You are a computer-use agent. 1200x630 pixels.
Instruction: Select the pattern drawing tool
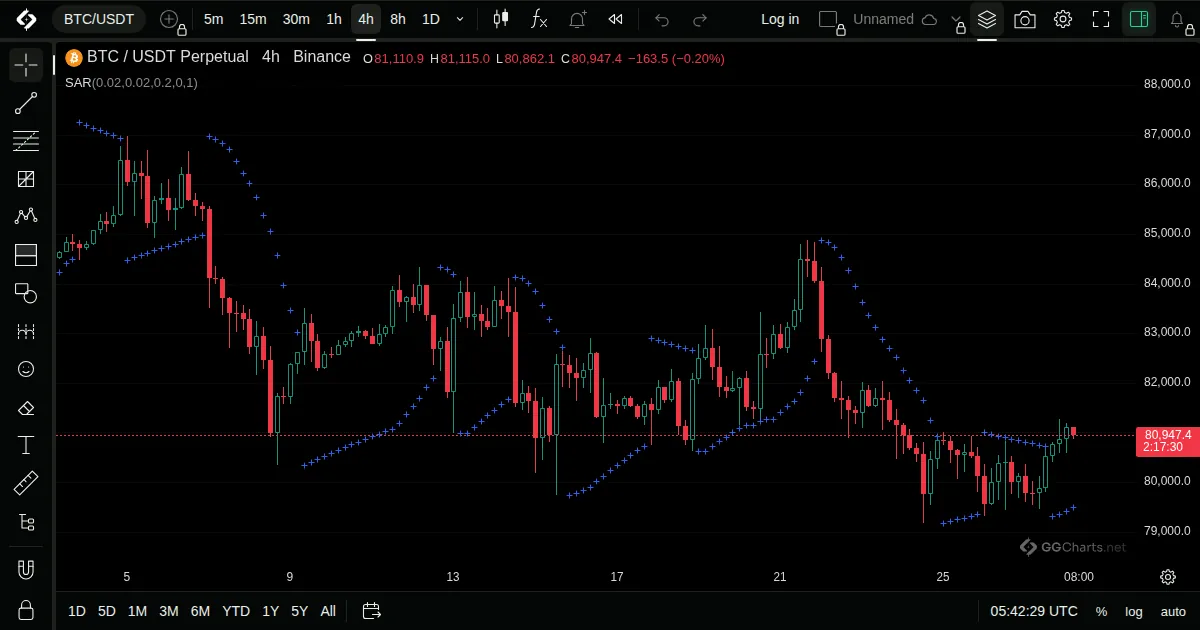pos(26,217)
